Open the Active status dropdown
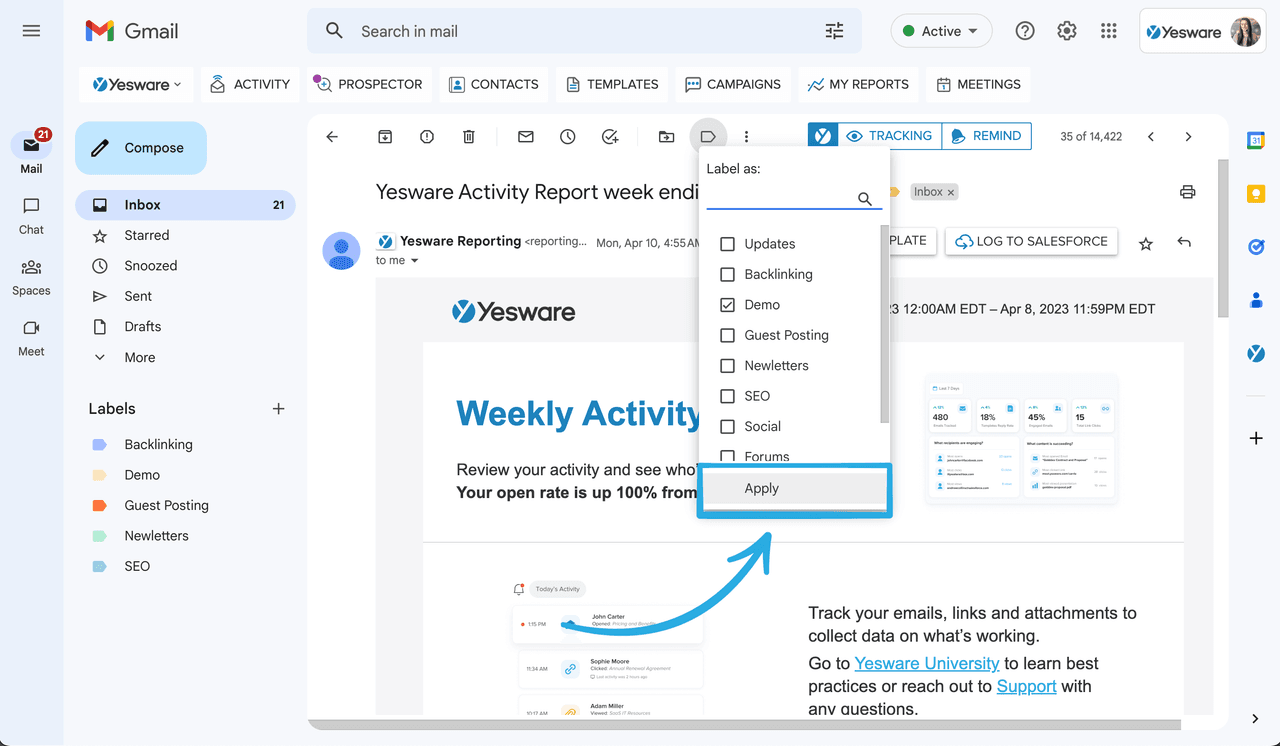Viewport: 1280px width, 746px height. (x=941, y=31)
